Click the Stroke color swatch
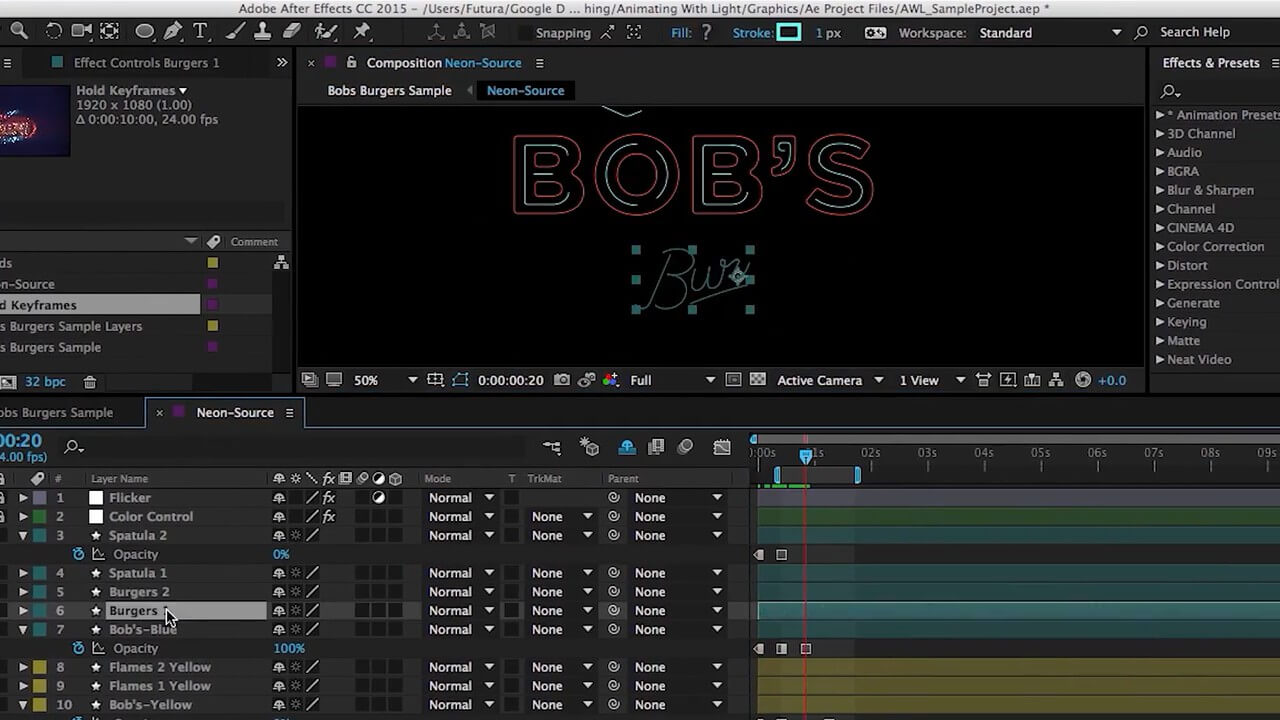 tap(789, 33)
